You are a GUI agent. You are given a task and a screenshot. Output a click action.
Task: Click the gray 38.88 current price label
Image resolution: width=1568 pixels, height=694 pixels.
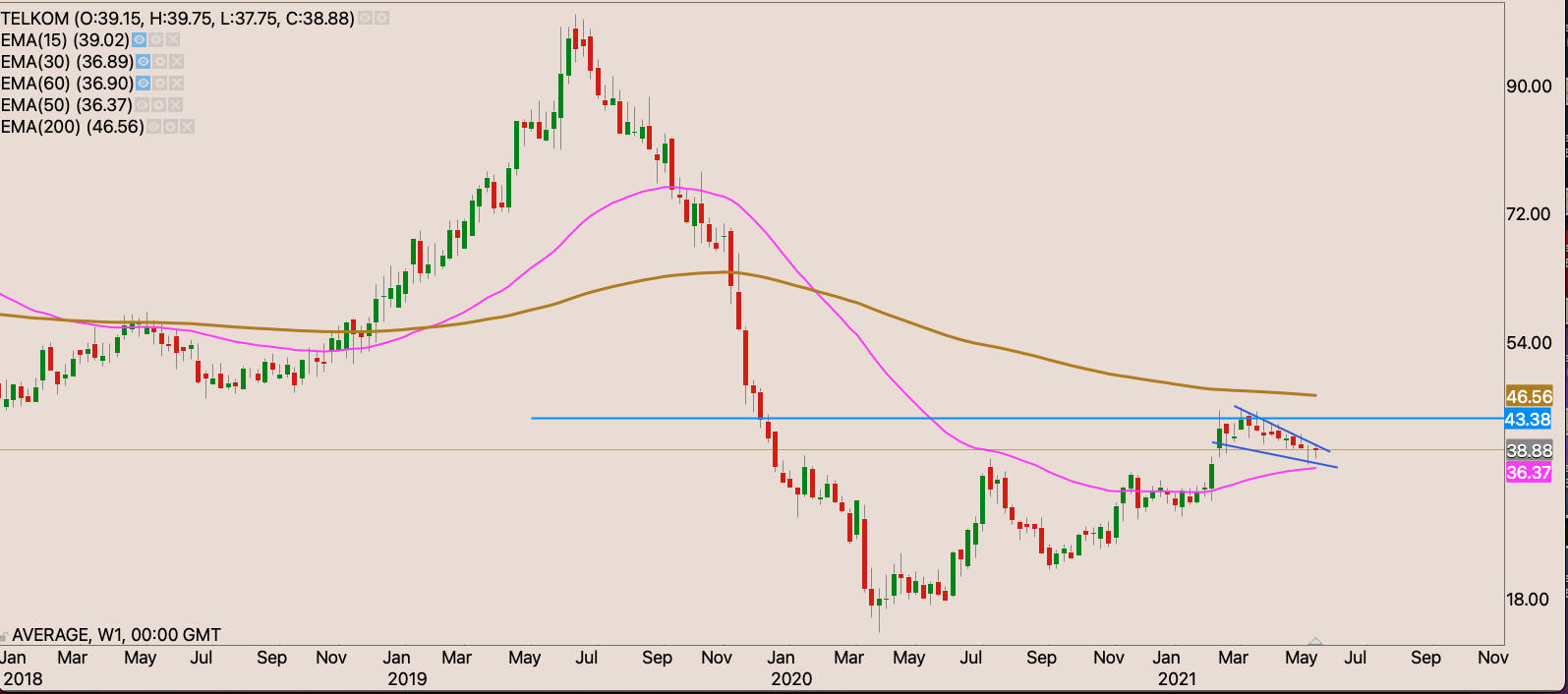[1528, 451]
